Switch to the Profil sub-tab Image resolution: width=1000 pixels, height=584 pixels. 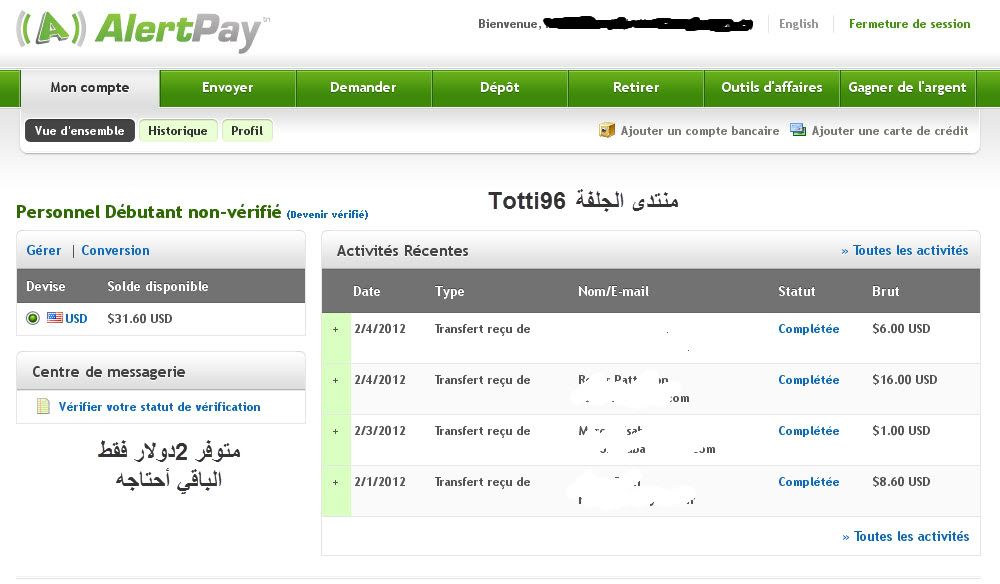[x=247, y=131]
